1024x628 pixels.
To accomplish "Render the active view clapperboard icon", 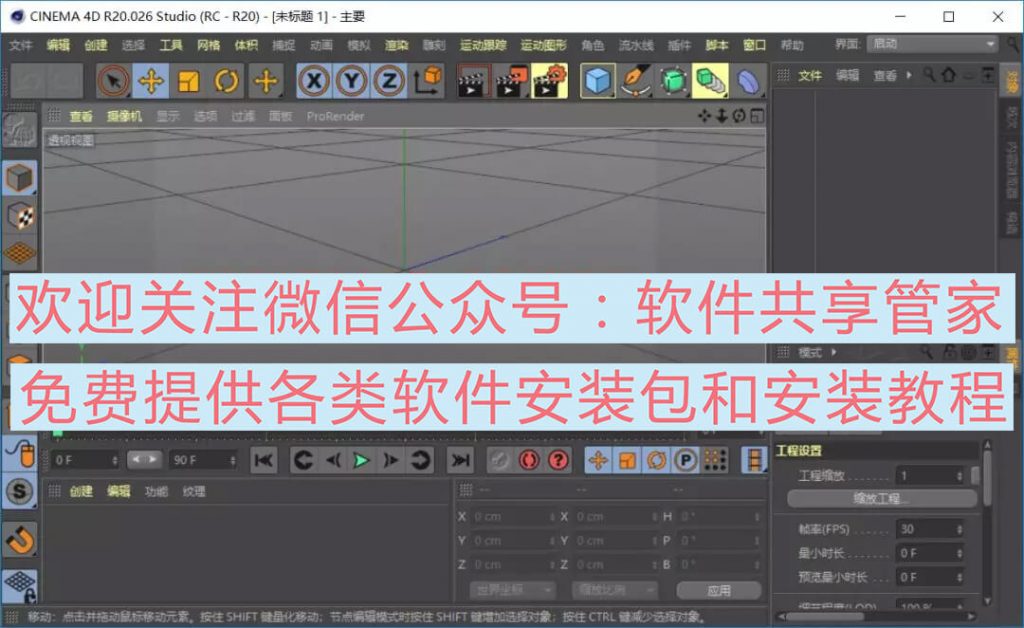I will [473, 82].
